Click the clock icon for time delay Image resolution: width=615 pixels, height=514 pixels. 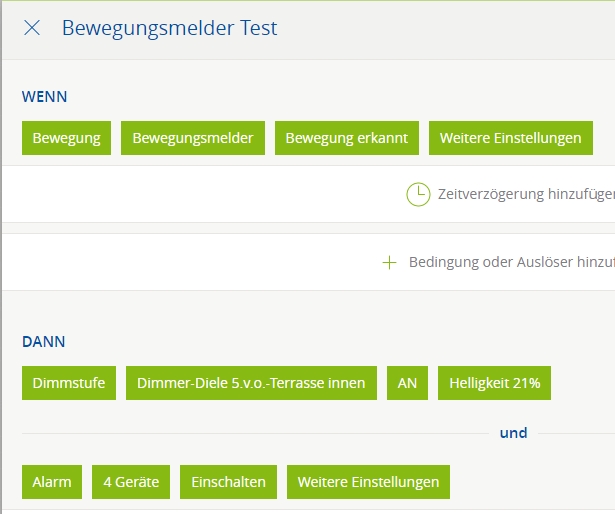coord(418,194)
